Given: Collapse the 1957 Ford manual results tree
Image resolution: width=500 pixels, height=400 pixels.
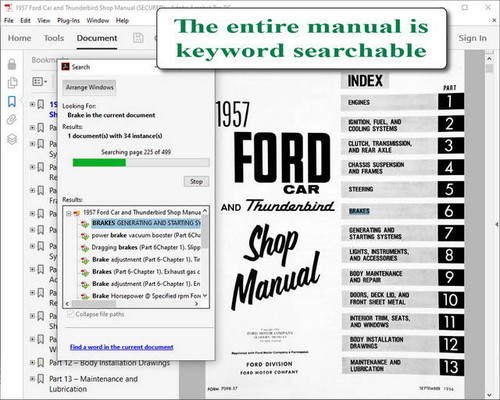Looking at the screenshot, I should point(68,213).
